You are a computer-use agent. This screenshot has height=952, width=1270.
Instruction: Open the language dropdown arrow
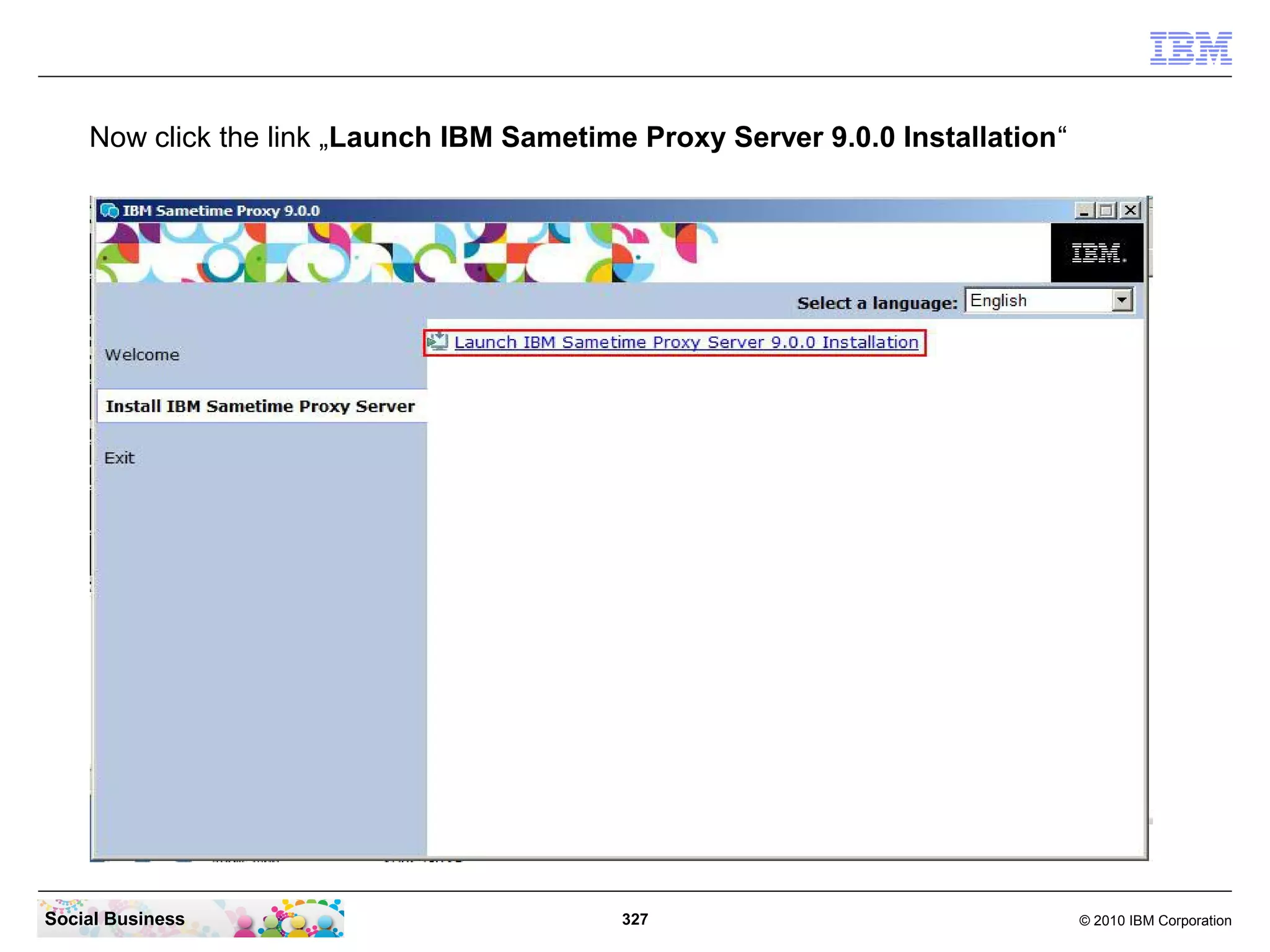point(1121,301)
